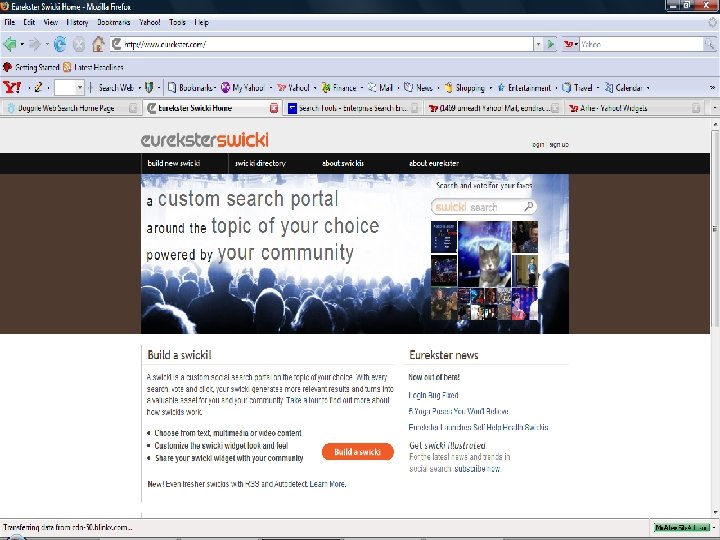
Task: Open Bookmarks on the Yahoo toolbar
Action: coord(190,87)
